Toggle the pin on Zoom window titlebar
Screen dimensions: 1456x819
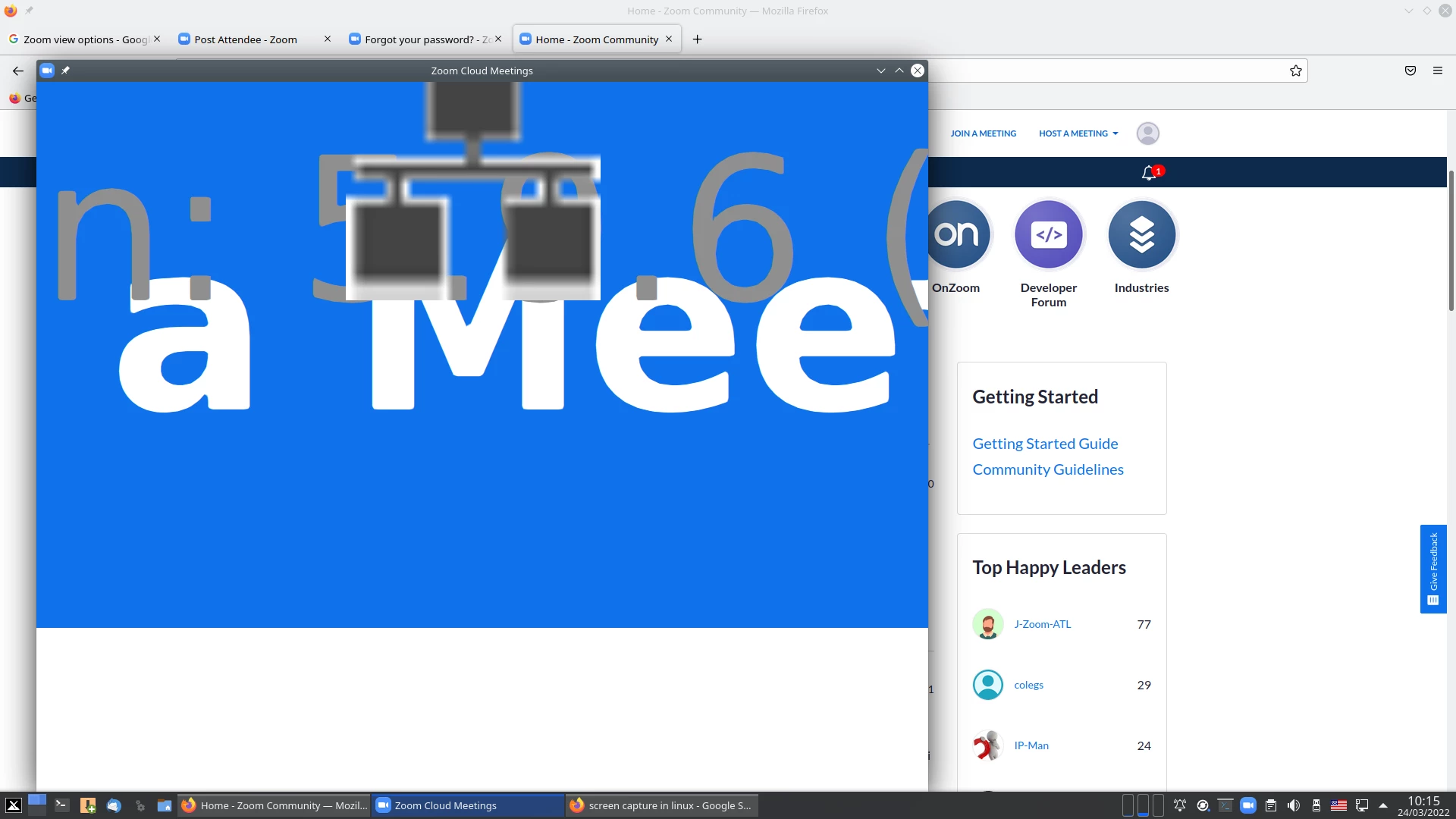66,71
